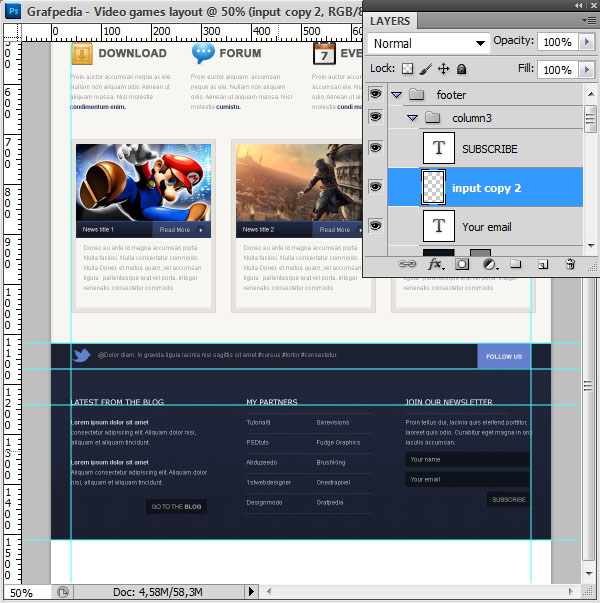Click the Twitter bird icon in canvas
This screenshot has height=603, width=600.
pos(82,355)
